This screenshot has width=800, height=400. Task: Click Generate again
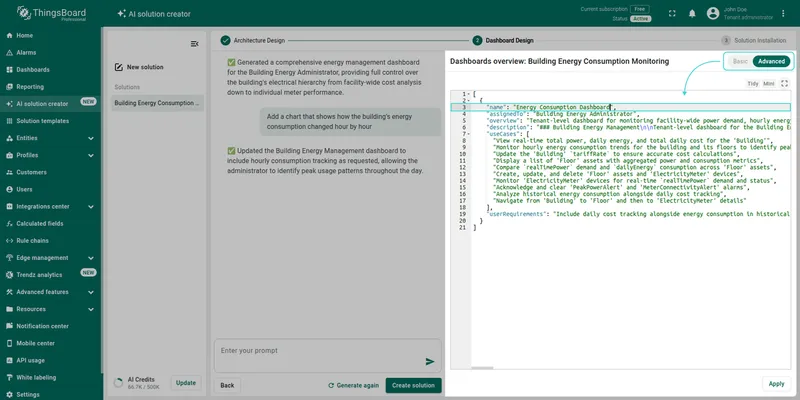[x=354, y=385]
